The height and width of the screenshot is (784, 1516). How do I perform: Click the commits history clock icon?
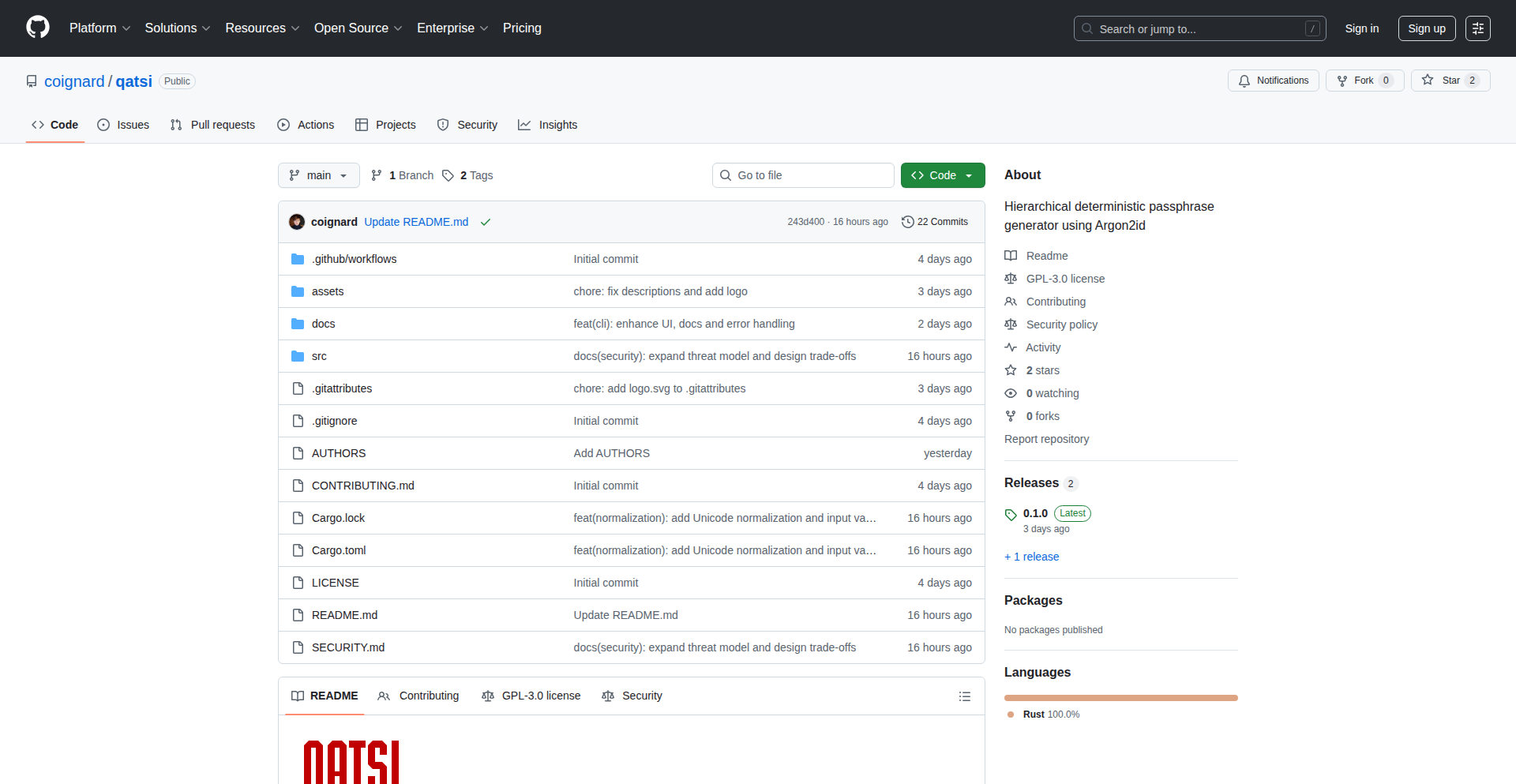click(x=908, y=222)
